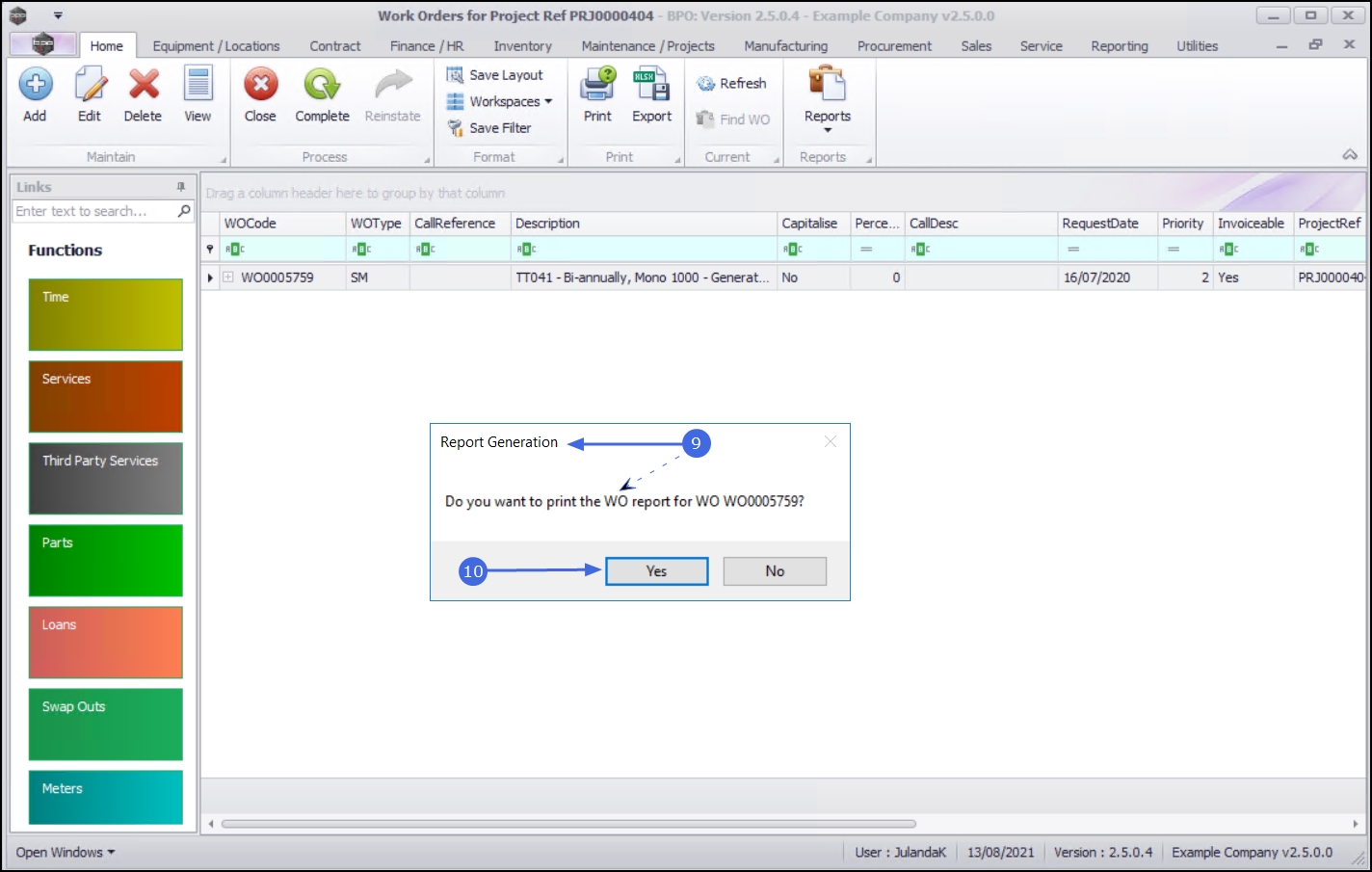Sort by the Description column header
The image size is (1372, 872).
pyautogui.click(x=644, y=224)
